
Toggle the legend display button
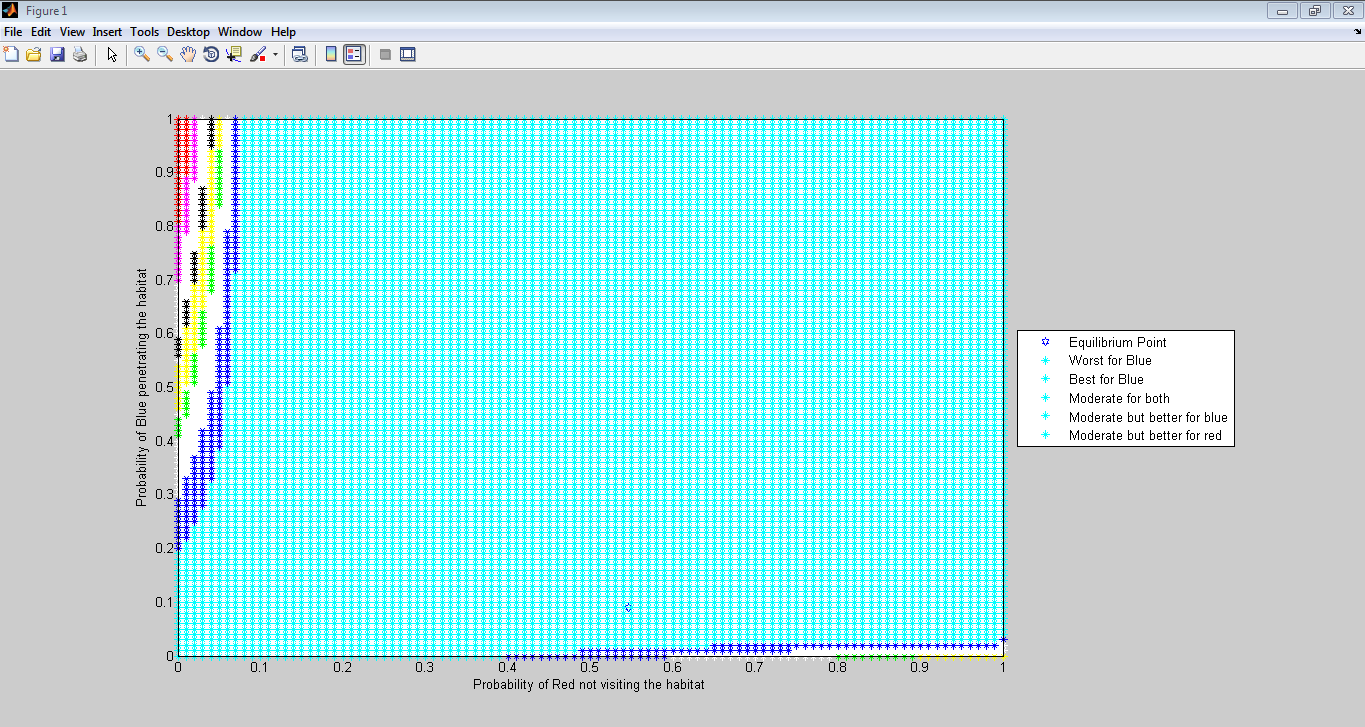[x=354, y=54]
